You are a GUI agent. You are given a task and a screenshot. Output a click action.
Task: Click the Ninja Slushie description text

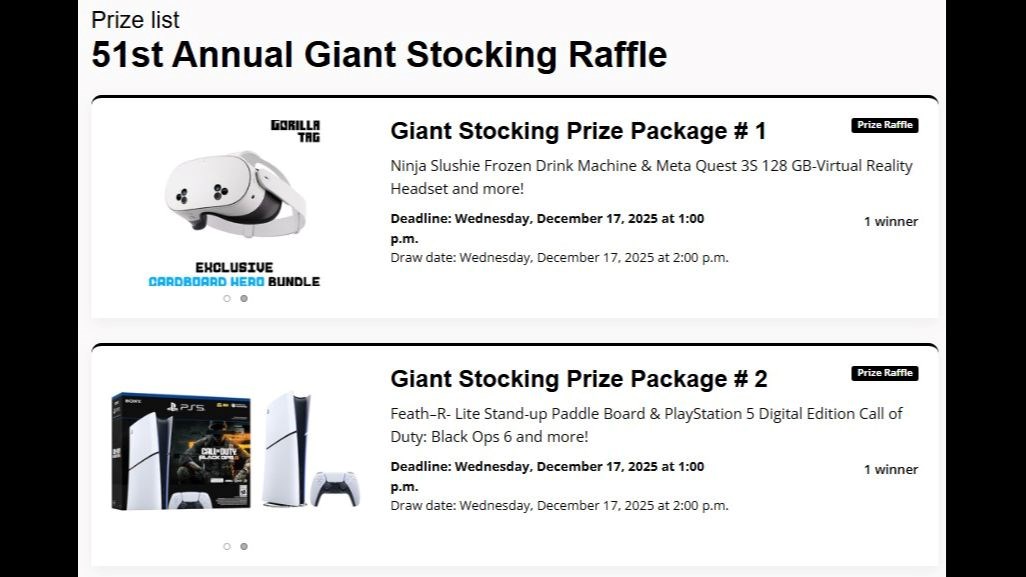click(651, 177)
